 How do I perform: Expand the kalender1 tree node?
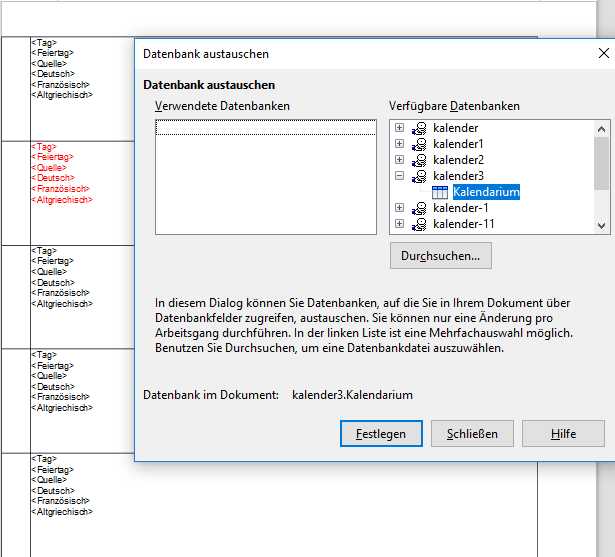tap(400, 144)
